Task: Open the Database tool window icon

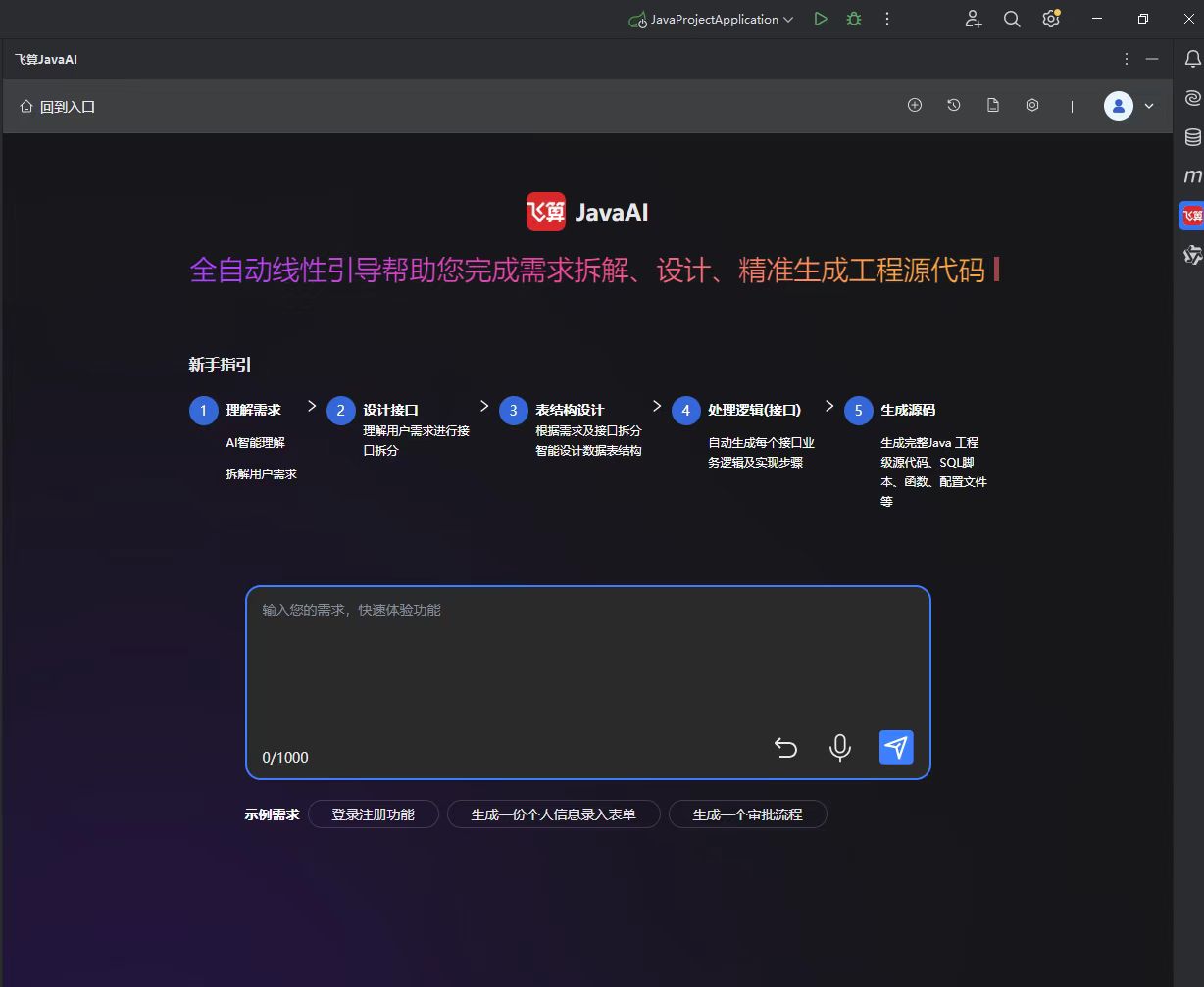Action: pos(1193,137)
